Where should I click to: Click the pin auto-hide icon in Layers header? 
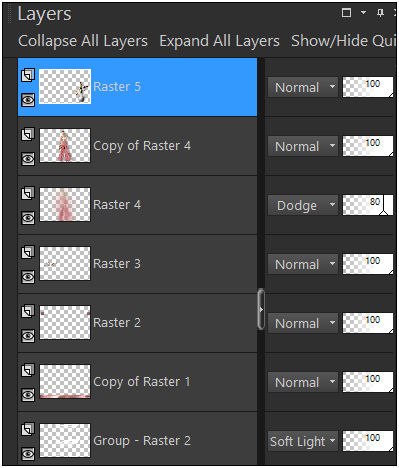(x=380, y=13)
